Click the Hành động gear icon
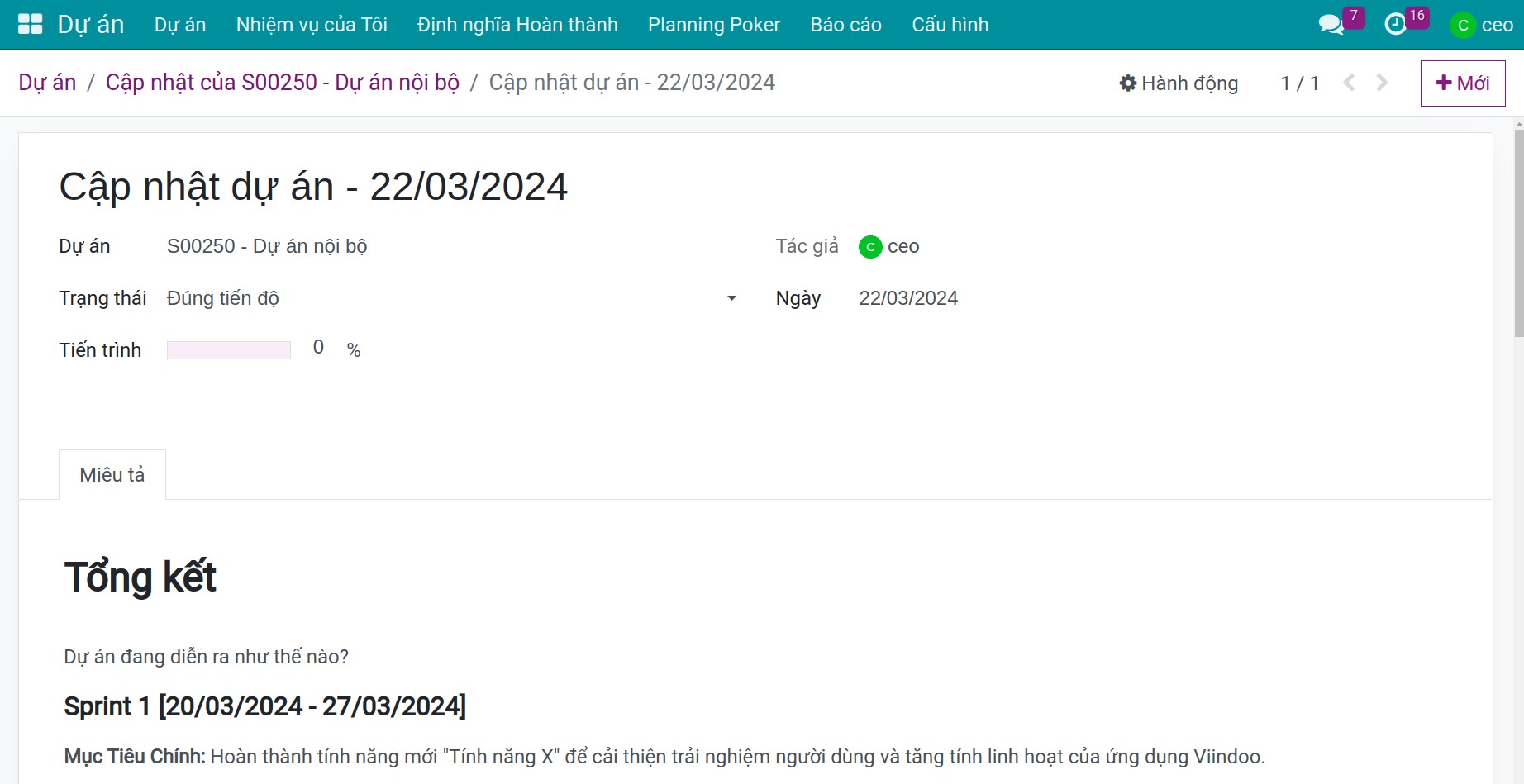This screenshot has width=1524, height=784. 1128,83
